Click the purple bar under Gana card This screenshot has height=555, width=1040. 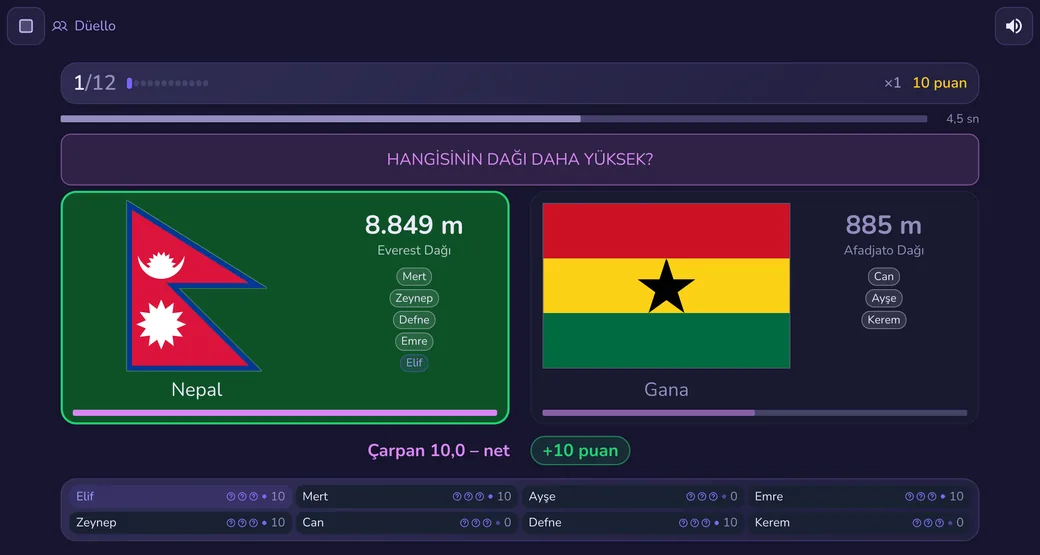pyautogui.click(x=755, y=412)
